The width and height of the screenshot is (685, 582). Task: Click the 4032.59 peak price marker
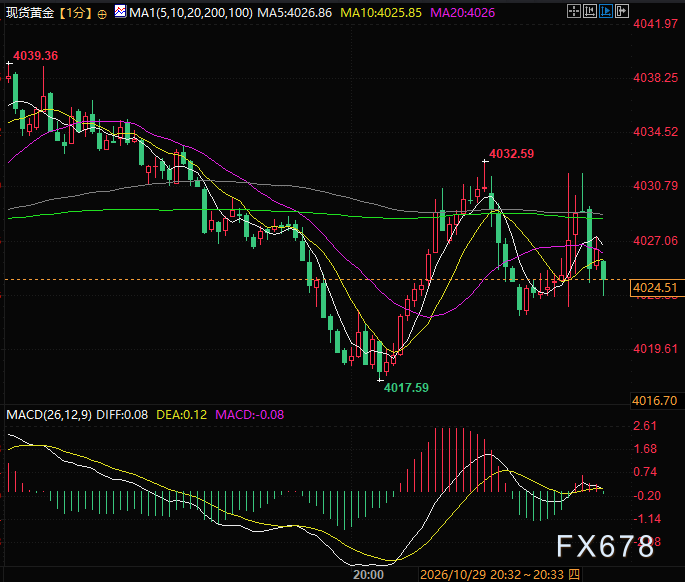click(512, 154)
